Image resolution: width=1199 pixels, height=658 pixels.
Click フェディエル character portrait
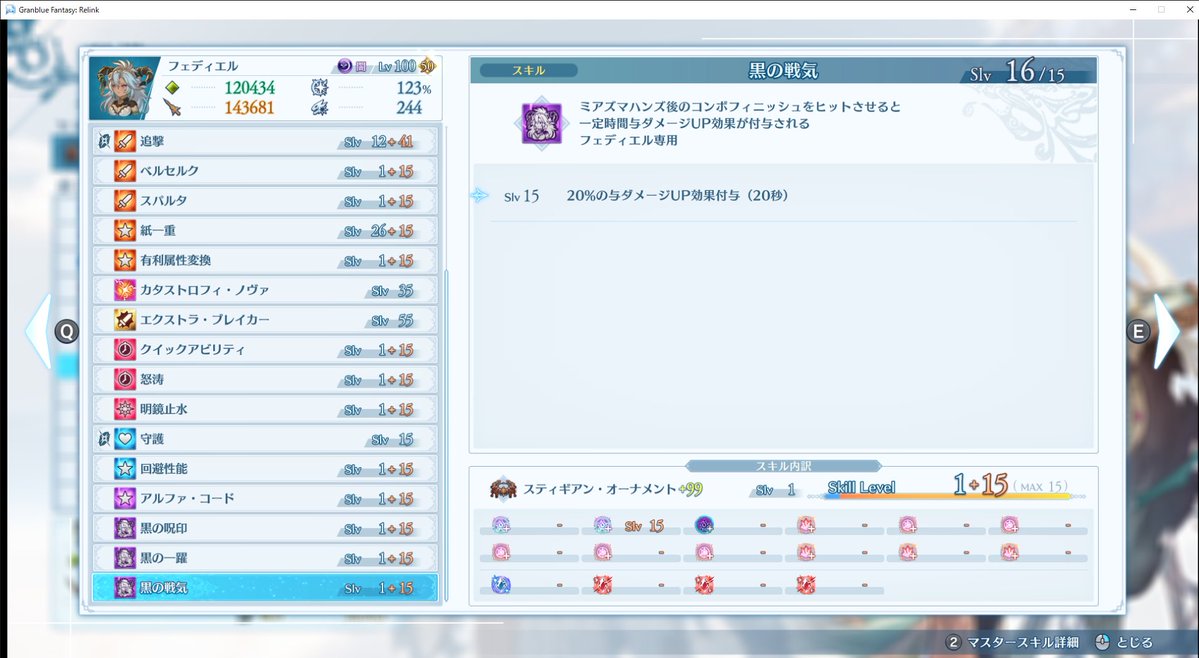click(x=124, y=88)
